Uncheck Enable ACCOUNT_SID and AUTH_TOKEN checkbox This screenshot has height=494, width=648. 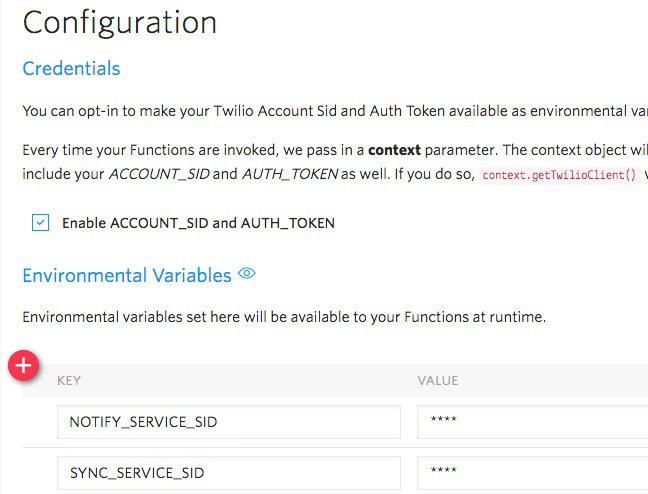[40, 222]
